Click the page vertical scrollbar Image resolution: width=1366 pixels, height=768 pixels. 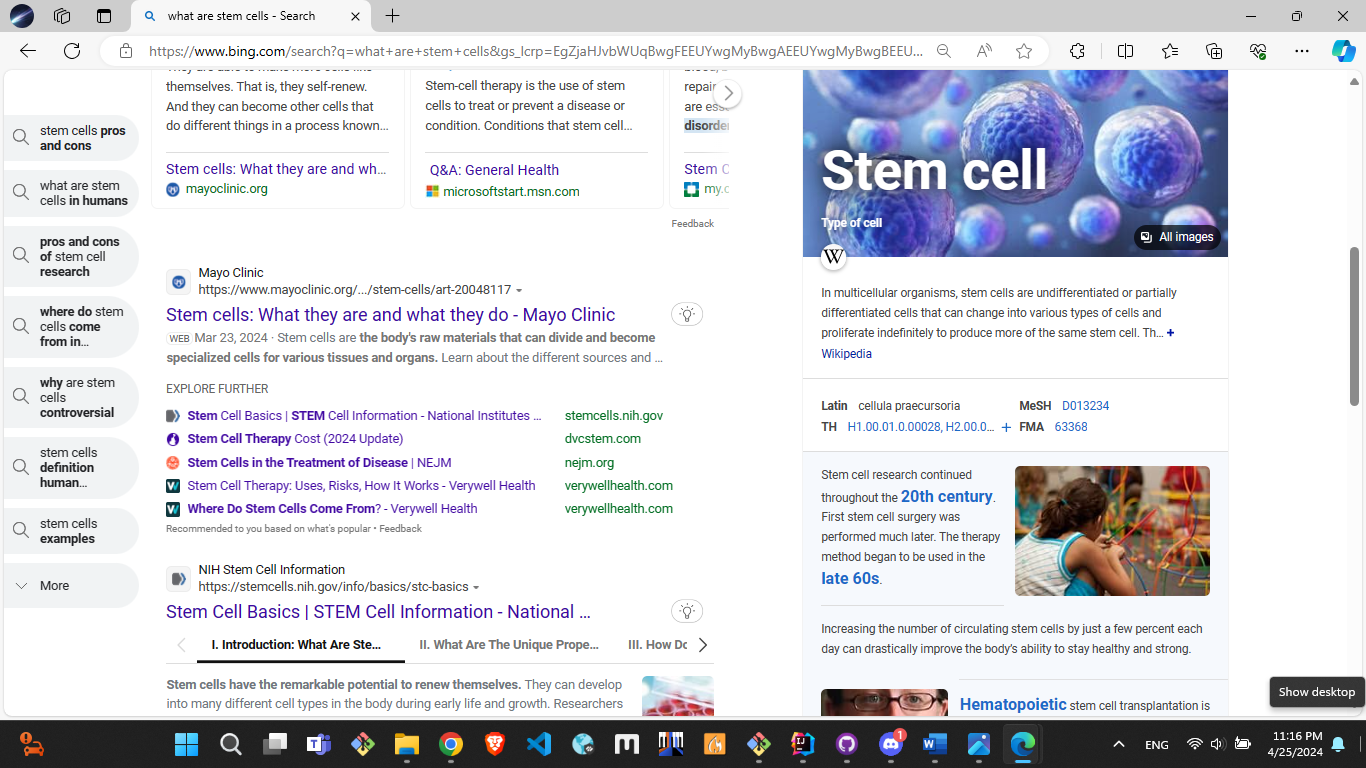pos(1355,325)
